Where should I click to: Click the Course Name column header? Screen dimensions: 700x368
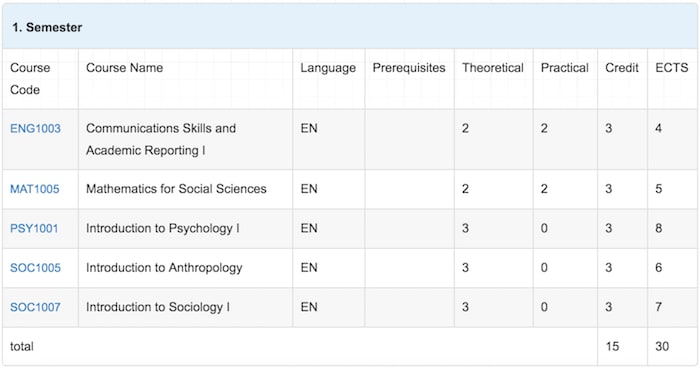click(x=125, y=68)
